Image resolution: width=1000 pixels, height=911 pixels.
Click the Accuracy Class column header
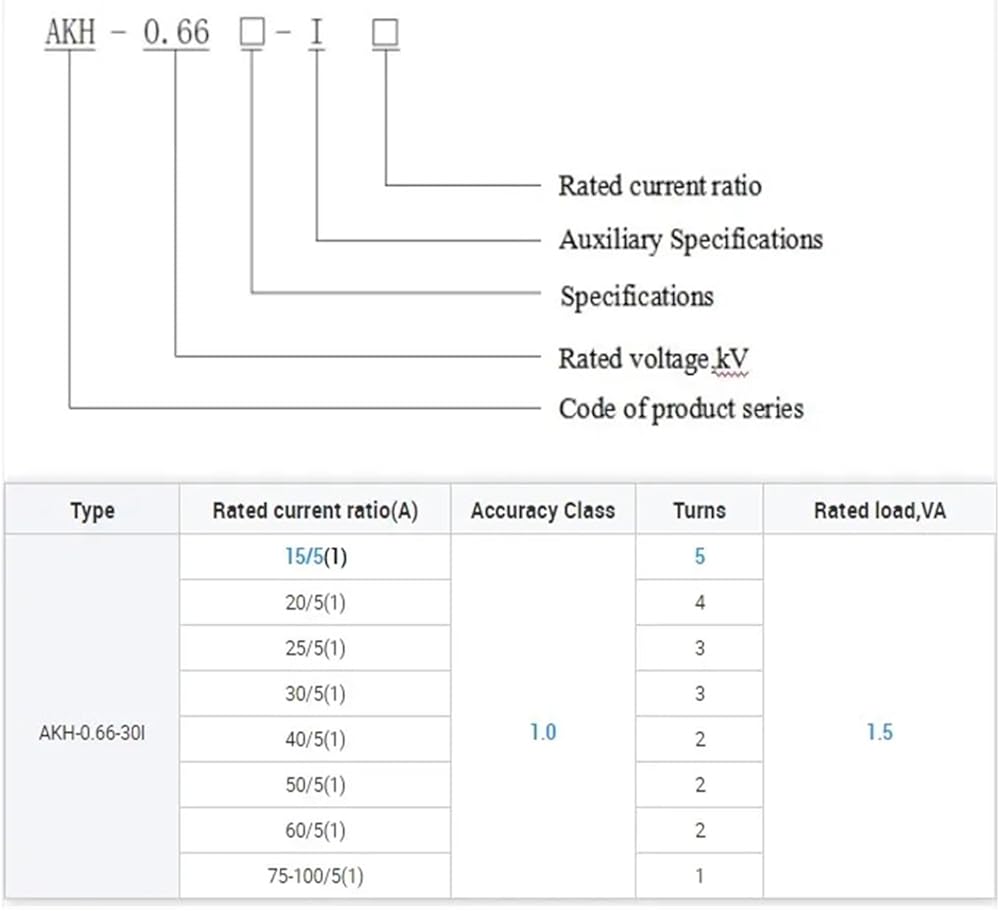coord(542,511)
